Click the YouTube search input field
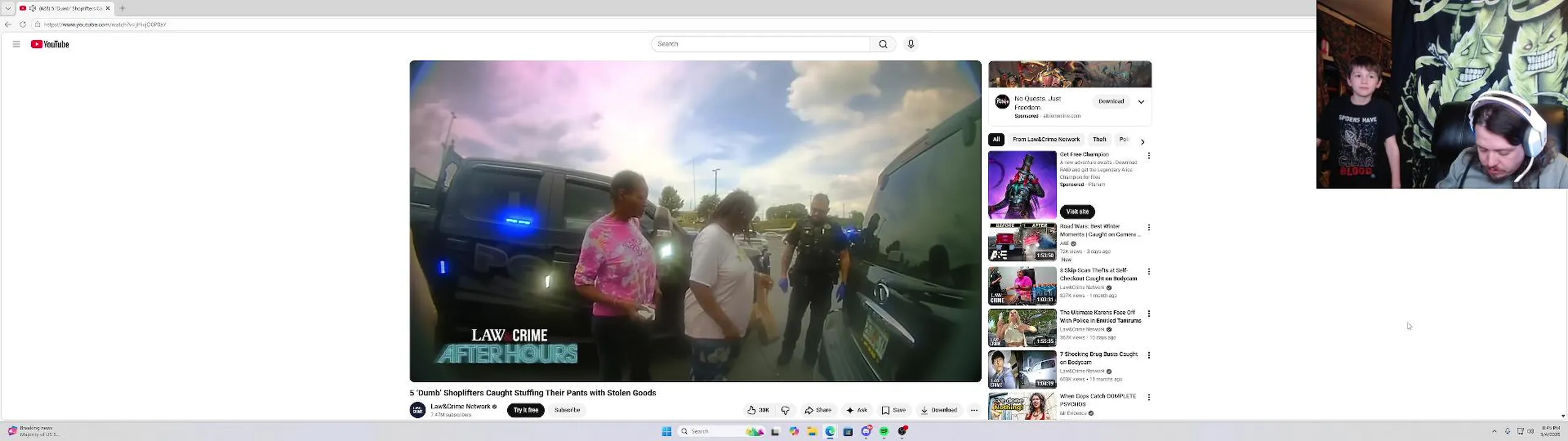 click(760, 44)
